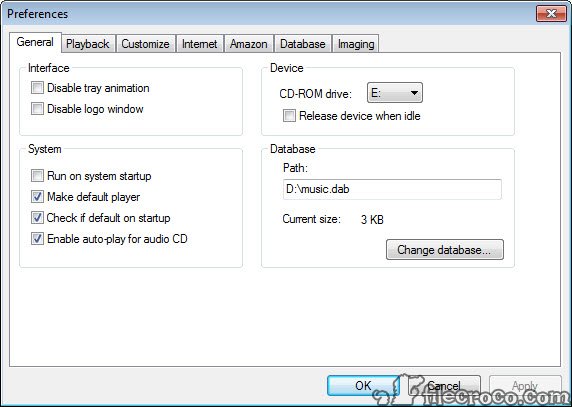The width and height of the screenshot is (572, 407).
Task: Switch to the Imaging tab
Action: click(356, 44)
